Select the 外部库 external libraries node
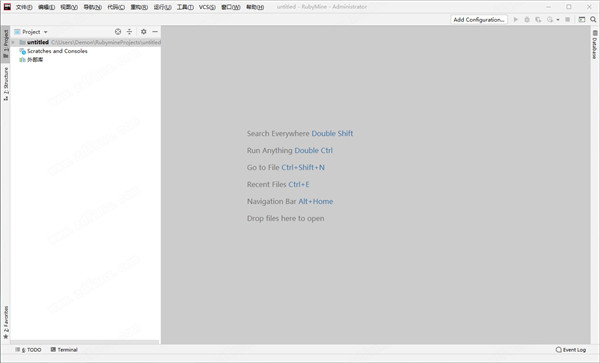Image resolution: width=600 pixels, height=363 pixels. 31,60
